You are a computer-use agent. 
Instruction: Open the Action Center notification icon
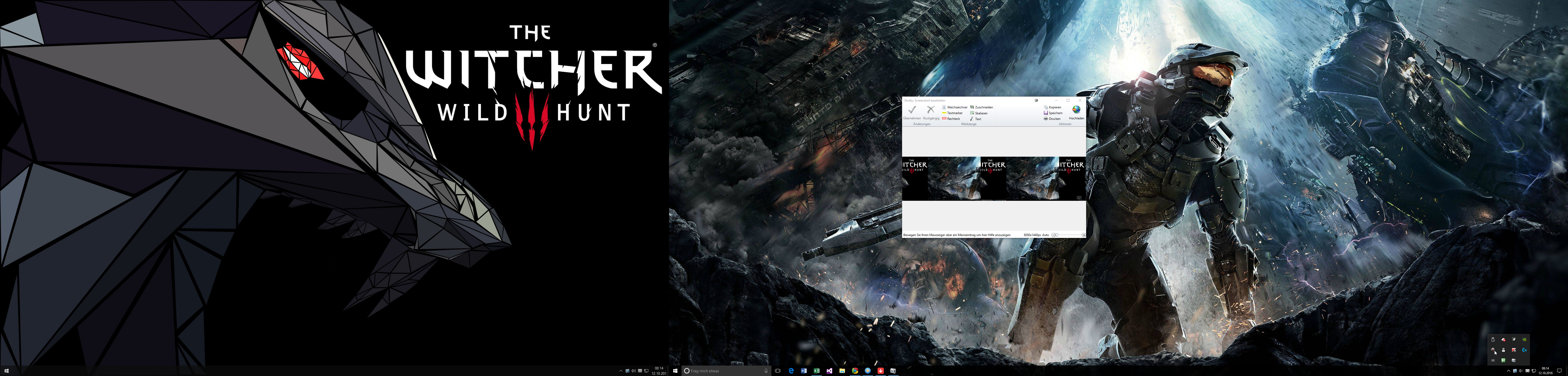(x=1559, y=371)
